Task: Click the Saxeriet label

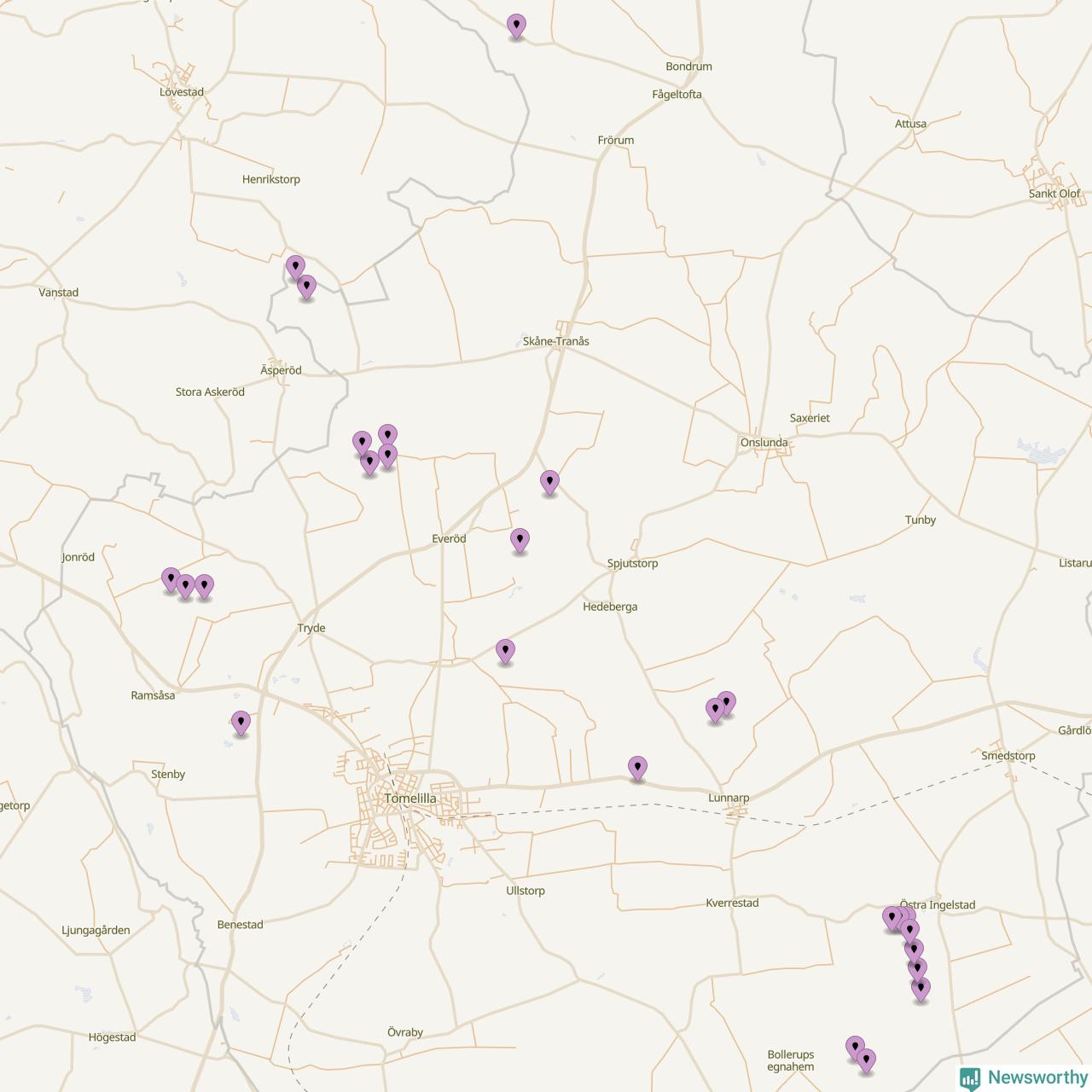Action: pos(810,418)
